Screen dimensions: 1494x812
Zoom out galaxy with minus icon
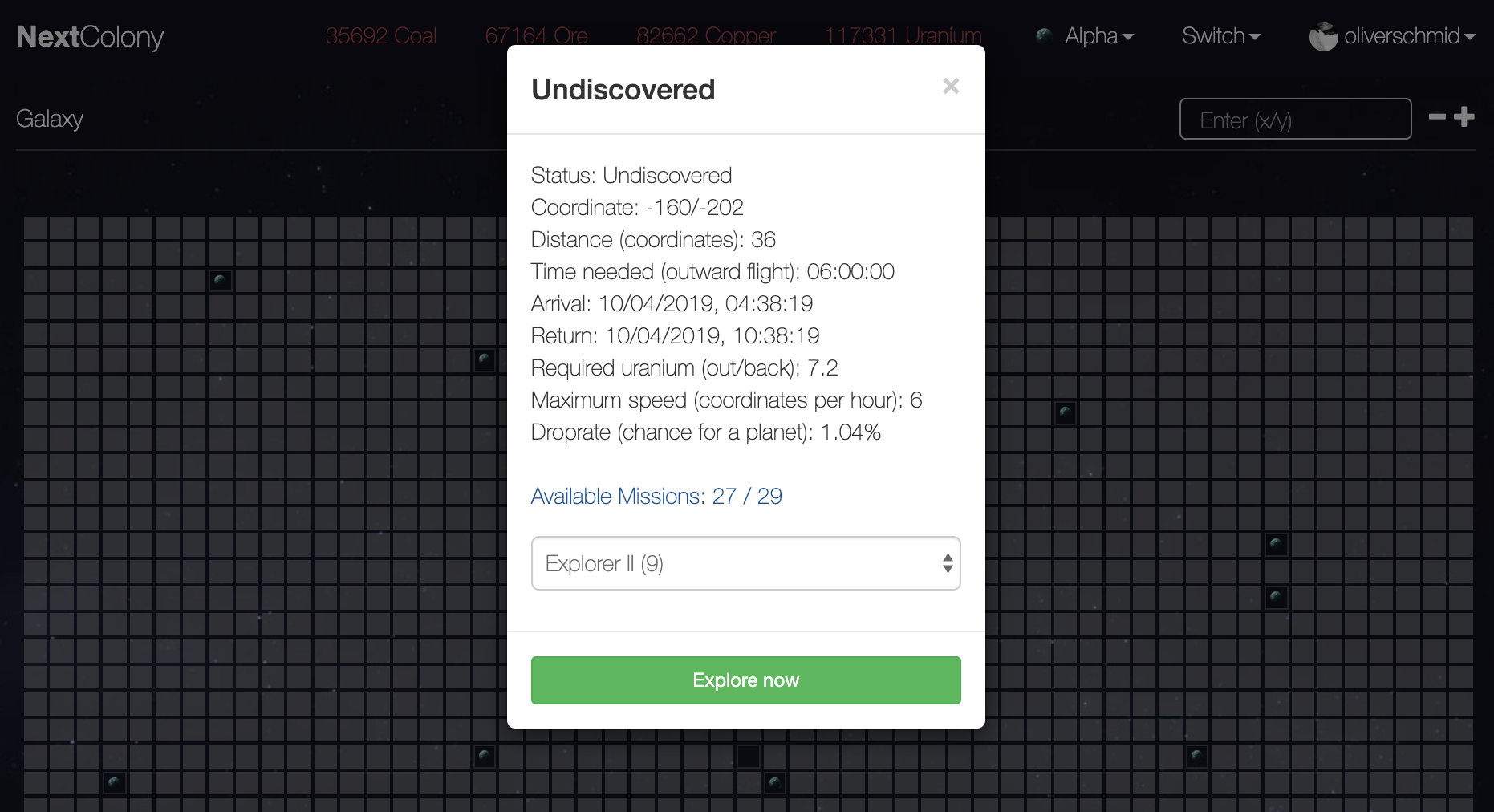[x=1437, y=117]
